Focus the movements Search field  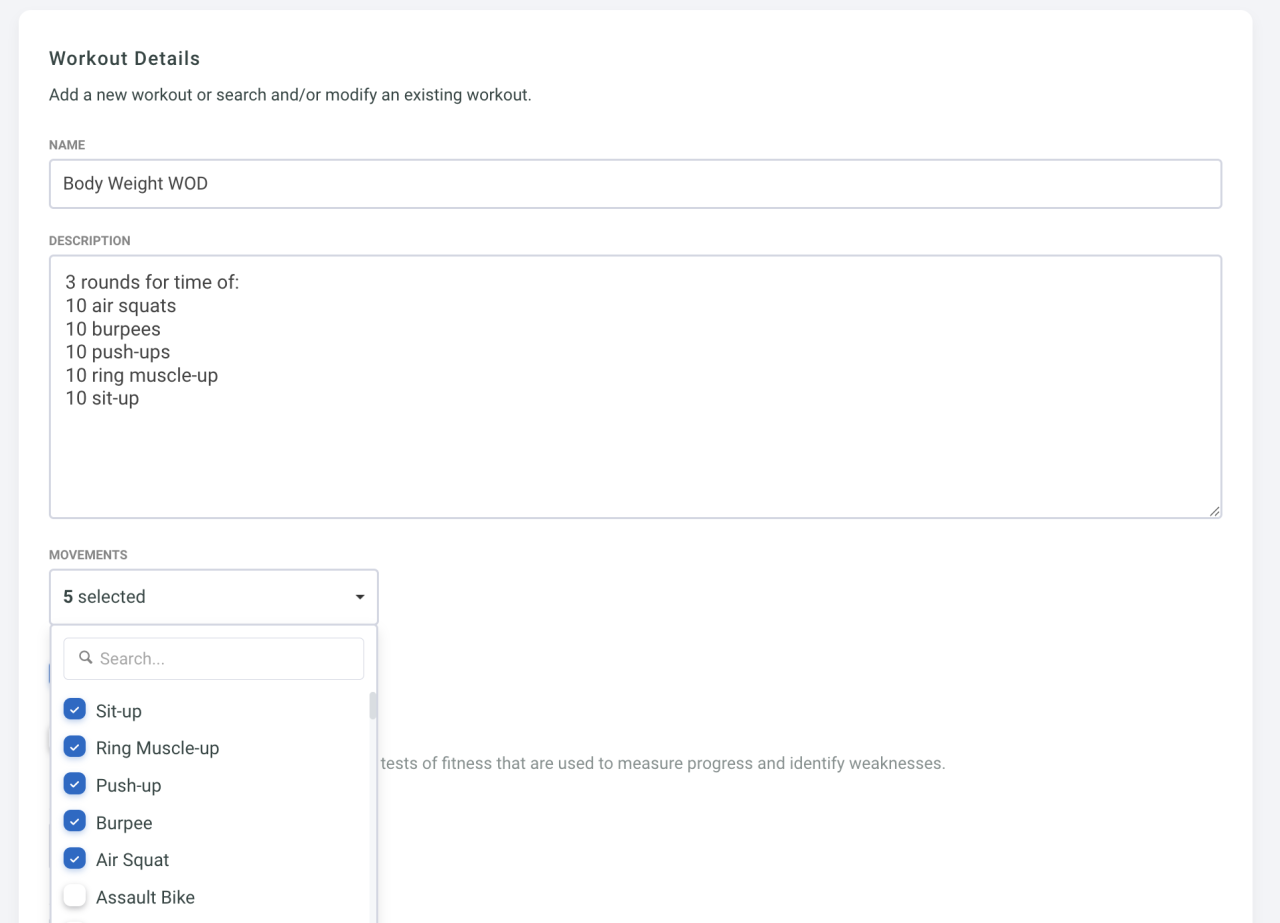[225, 659]
